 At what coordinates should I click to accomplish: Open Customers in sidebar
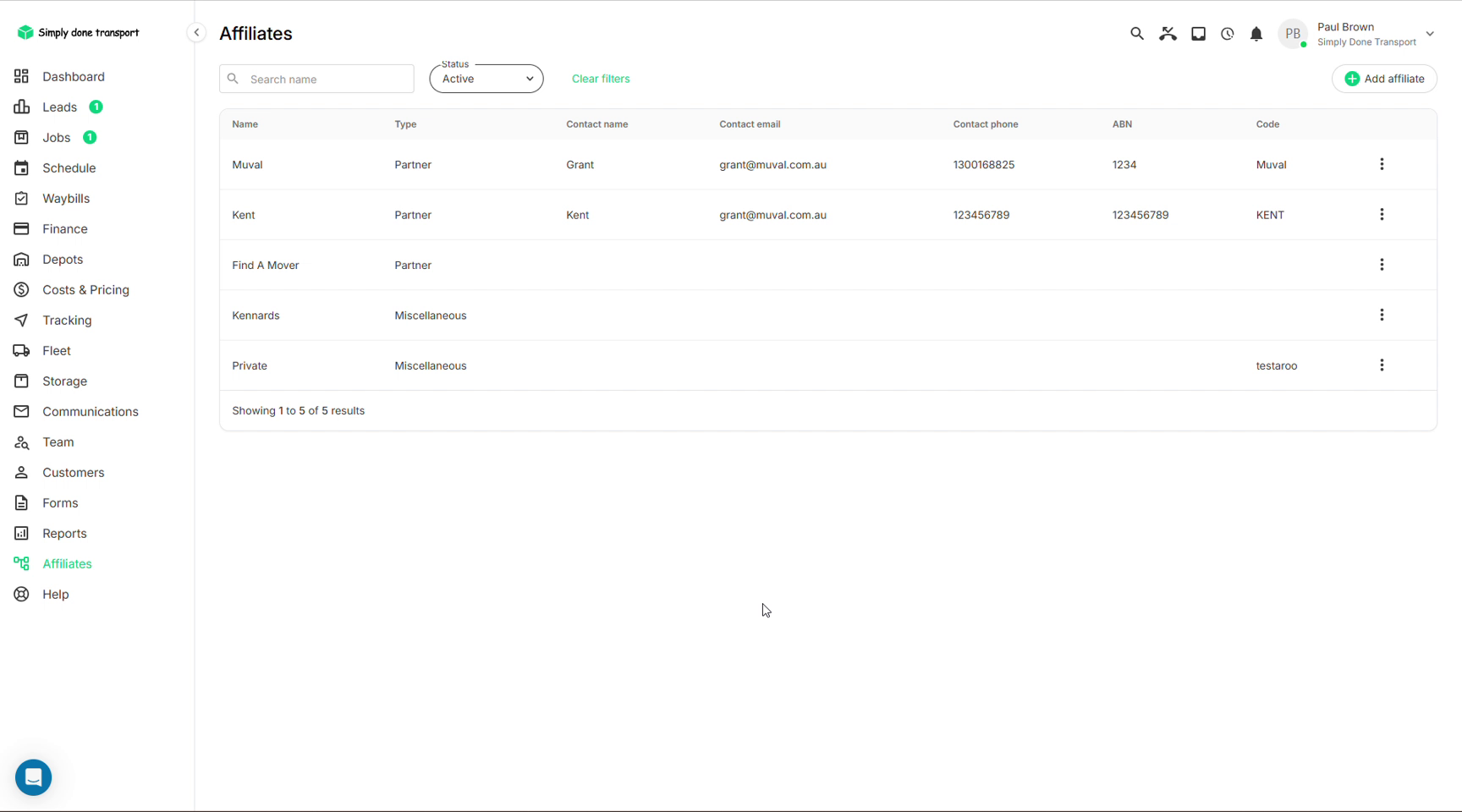[x=74, y=472]
